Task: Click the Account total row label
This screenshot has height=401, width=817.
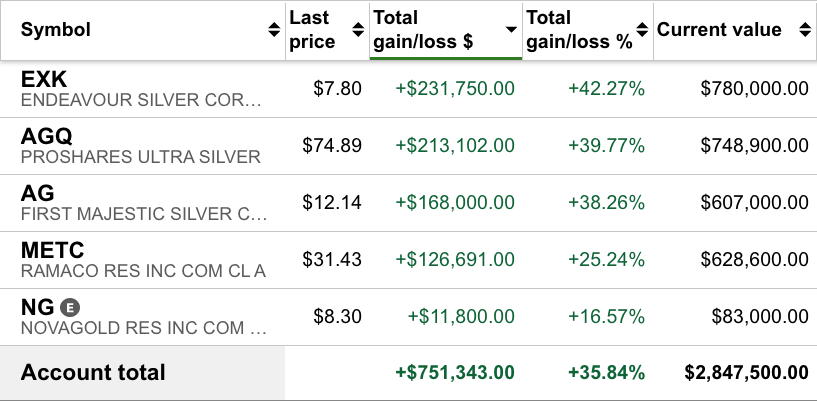Action: click(x=93, y=373)
